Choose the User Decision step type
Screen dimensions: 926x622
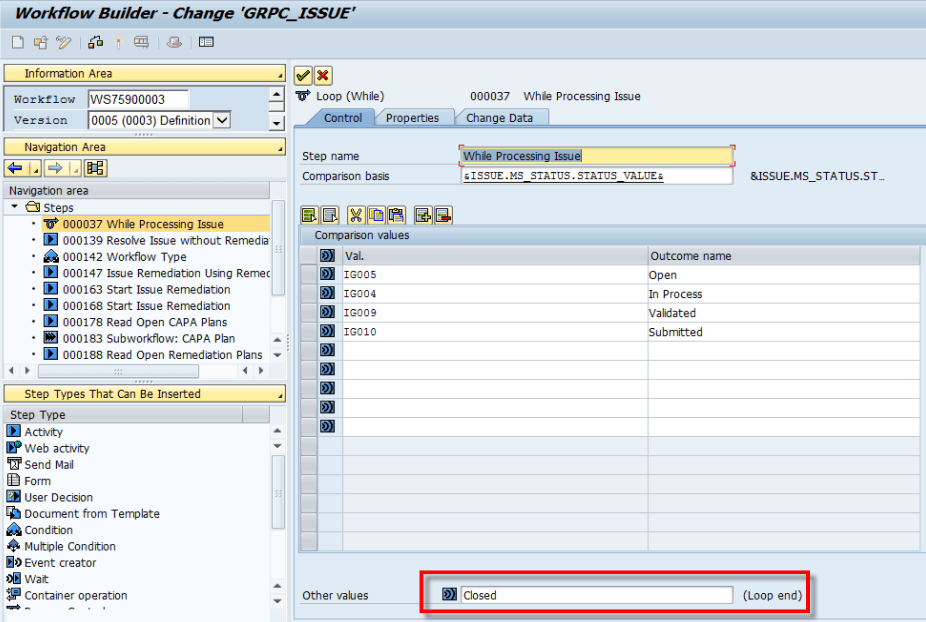(58, 497)
